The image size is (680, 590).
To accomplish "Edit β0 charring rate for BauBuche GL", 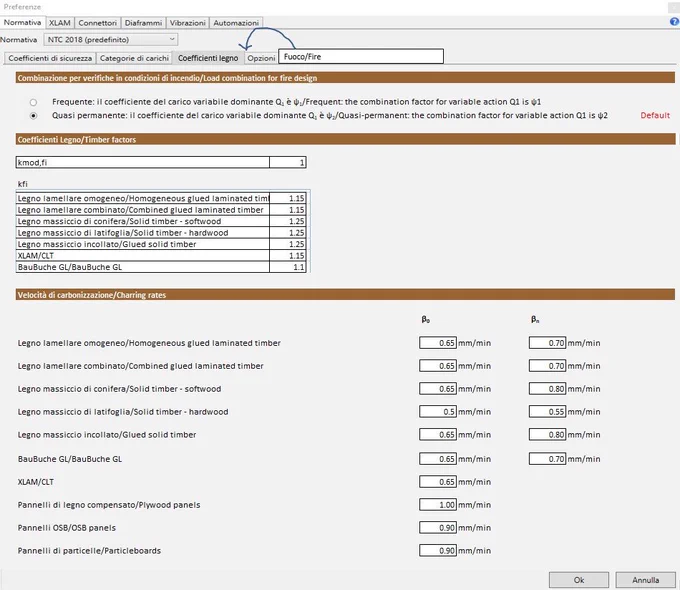I will click(438, 459).
